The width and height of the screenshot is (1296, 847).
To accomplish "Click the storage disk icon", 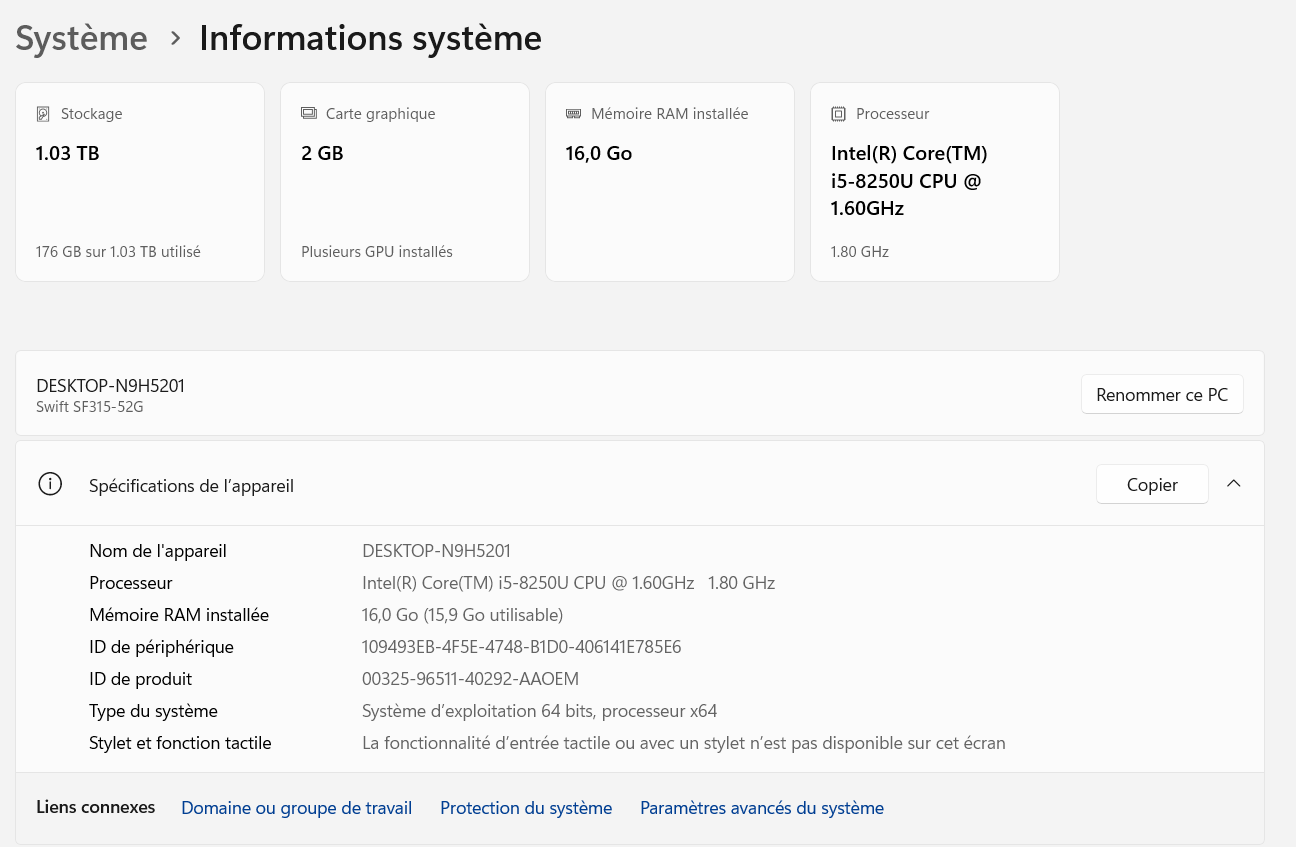I will [x=43, y=114].
